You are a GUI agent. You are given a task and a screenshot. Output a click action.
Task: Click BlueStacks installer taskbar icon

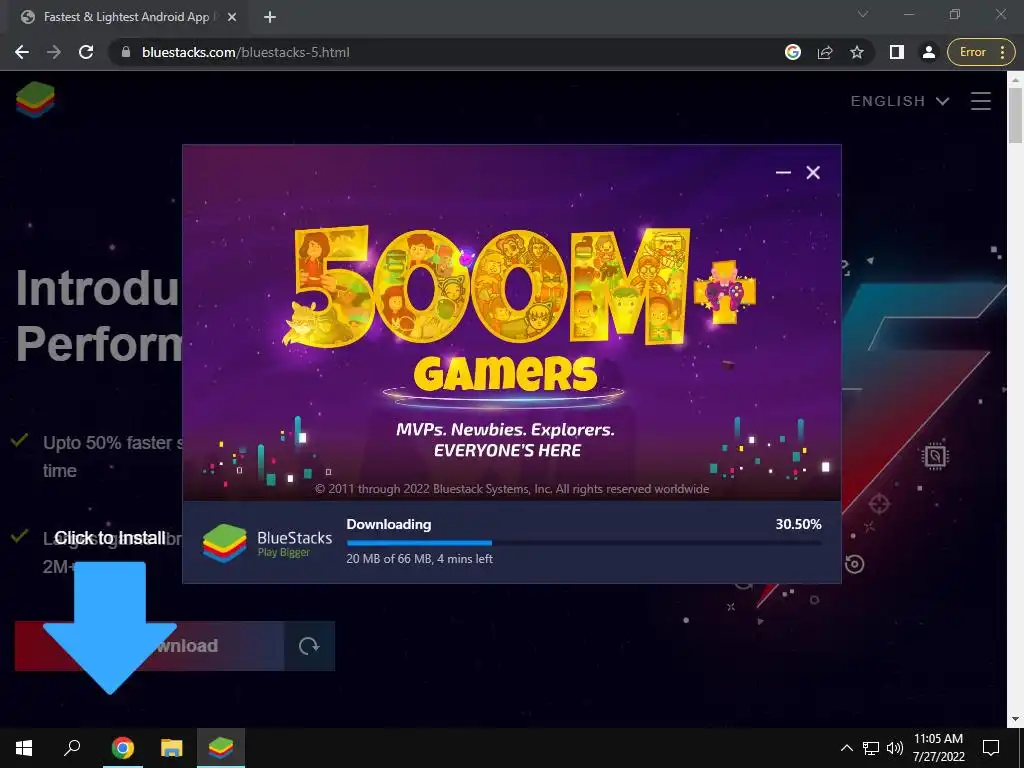[x=221, y=748]
